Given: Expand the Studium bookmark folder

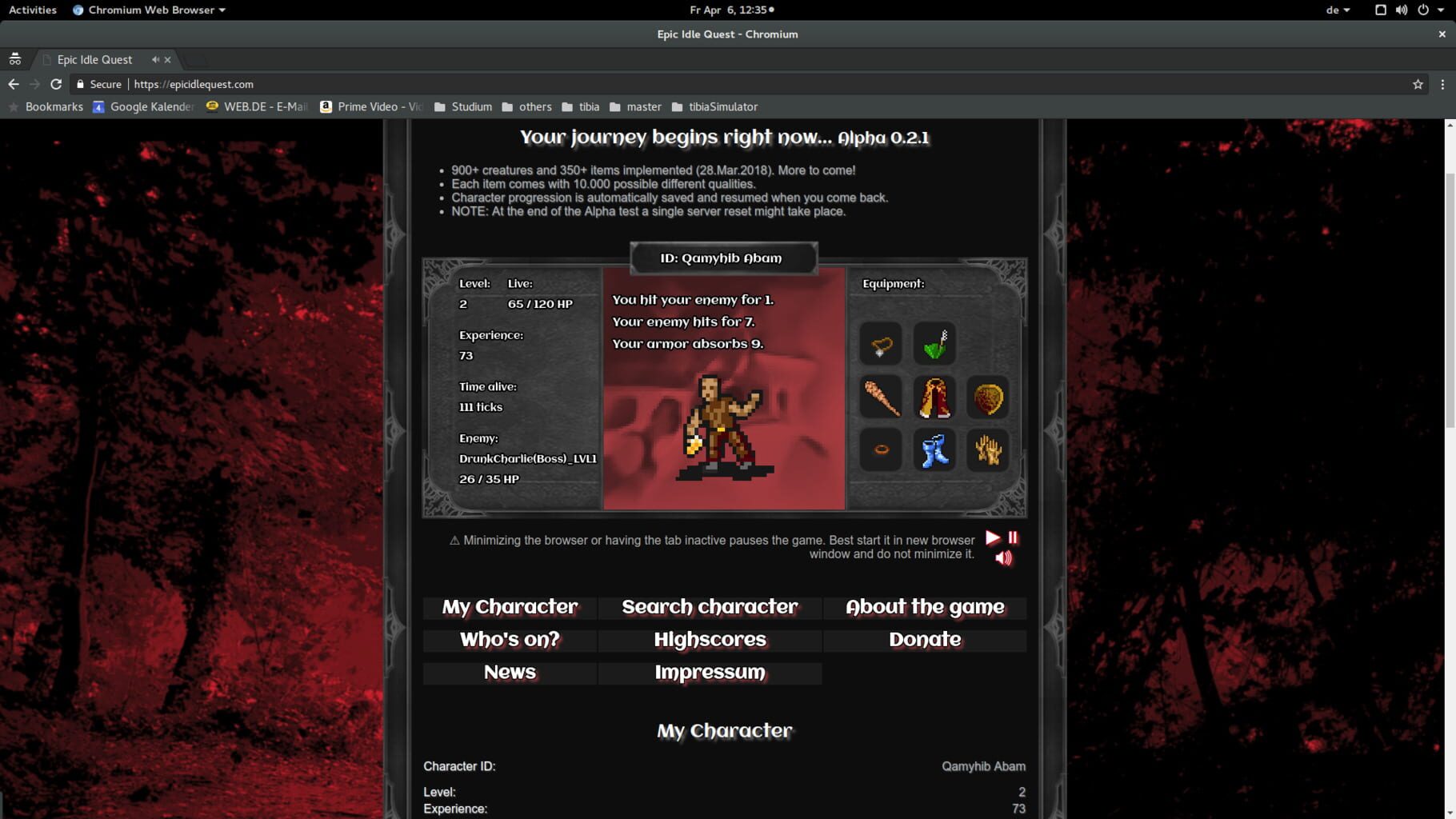Looking at the screenshot, I should 463,106.
